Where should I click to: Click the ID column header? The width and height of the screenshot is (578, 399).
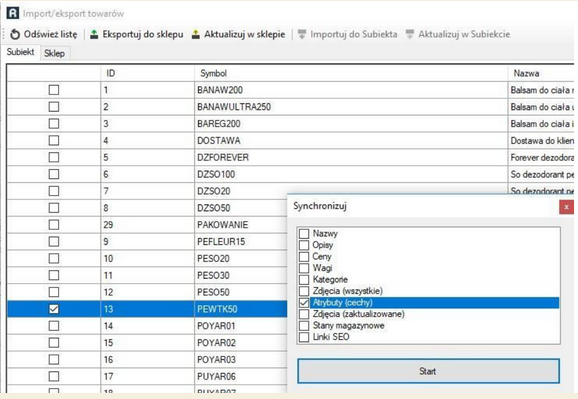click(147, 73)
